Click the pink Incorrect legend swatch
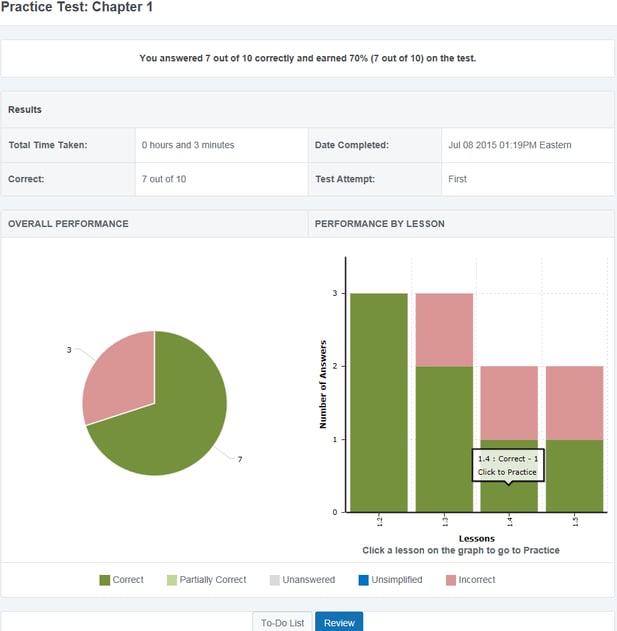 coord(451,580)
